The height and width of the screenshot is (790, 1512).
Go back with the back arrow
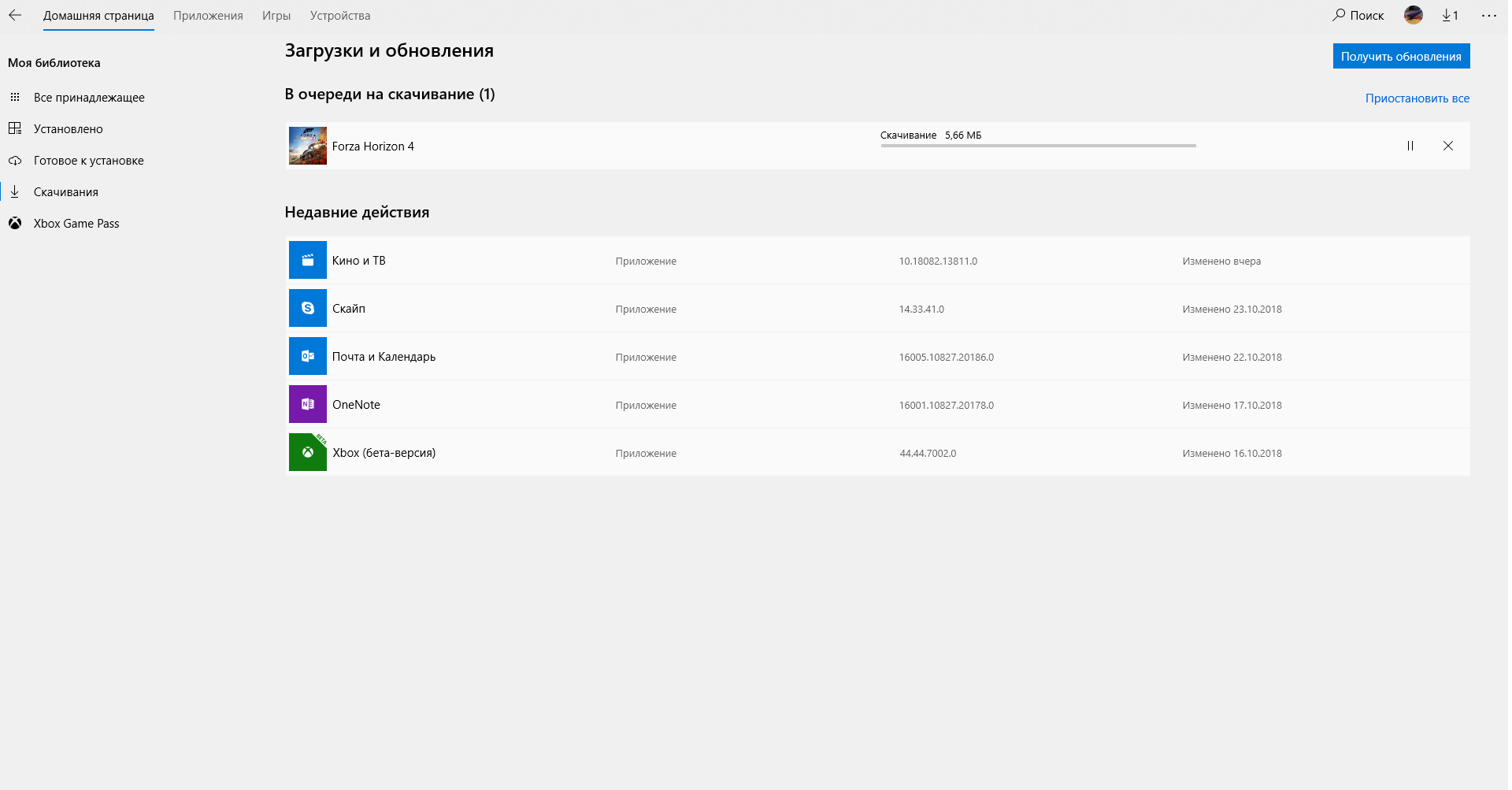[15, 15]
